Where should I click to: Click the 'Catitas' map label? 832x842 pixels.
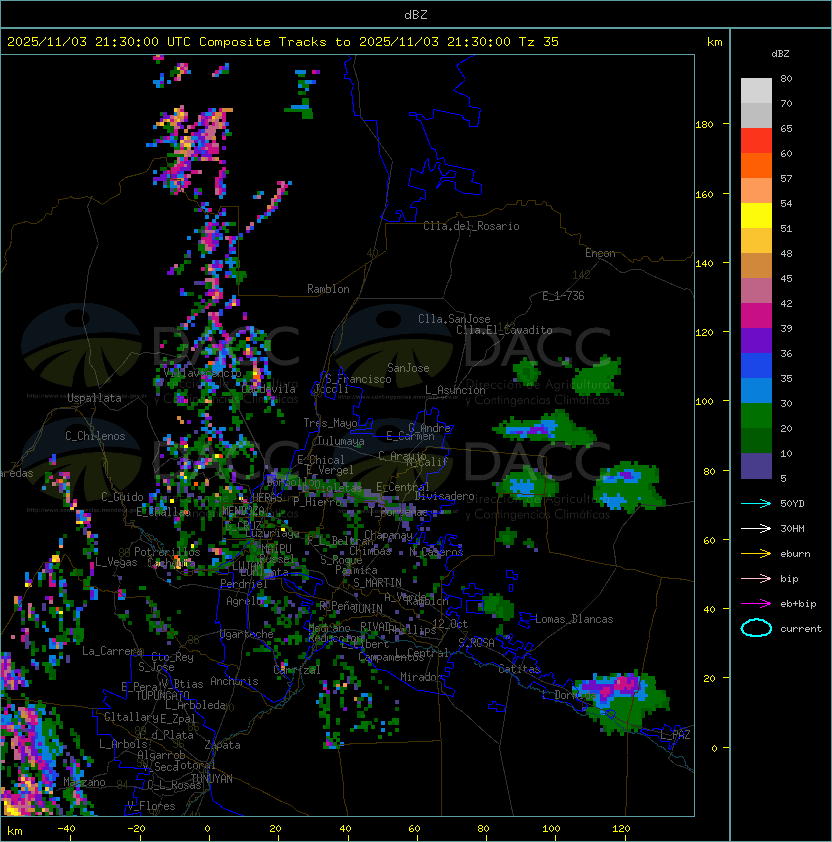point(519,669)
